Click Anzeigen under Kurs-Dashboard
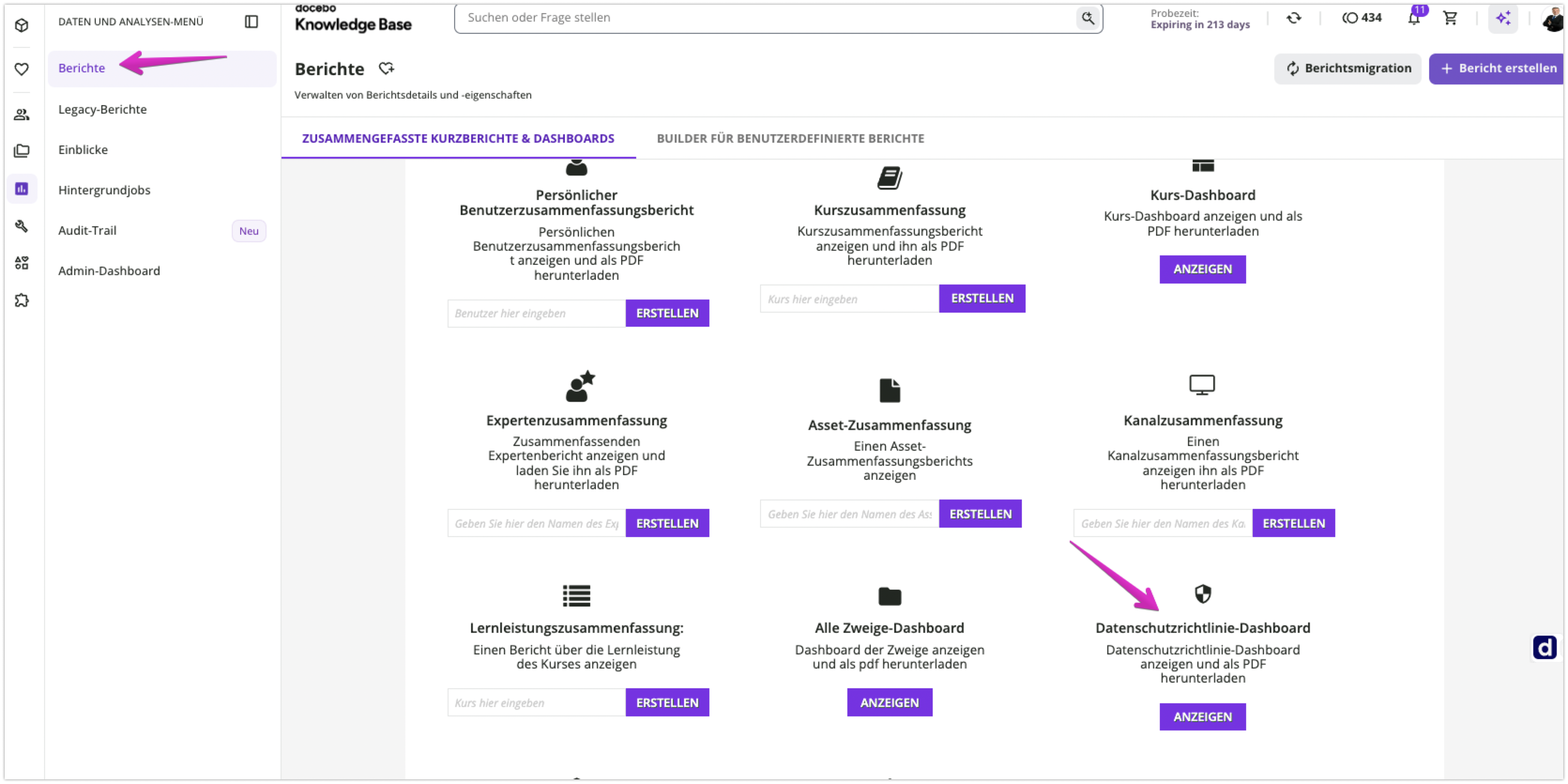Image resolution: width=1568 pixels, height=784 pixels. pyautogui.click(x=1202, y=269)
